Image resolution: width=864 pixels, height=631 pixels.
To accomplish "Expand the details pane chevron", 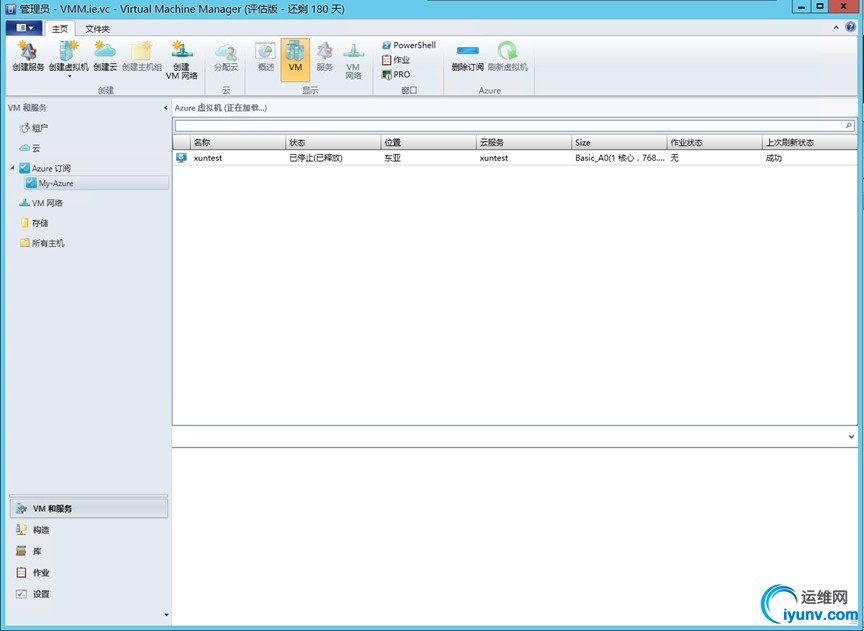I will (x=851, y=437).
